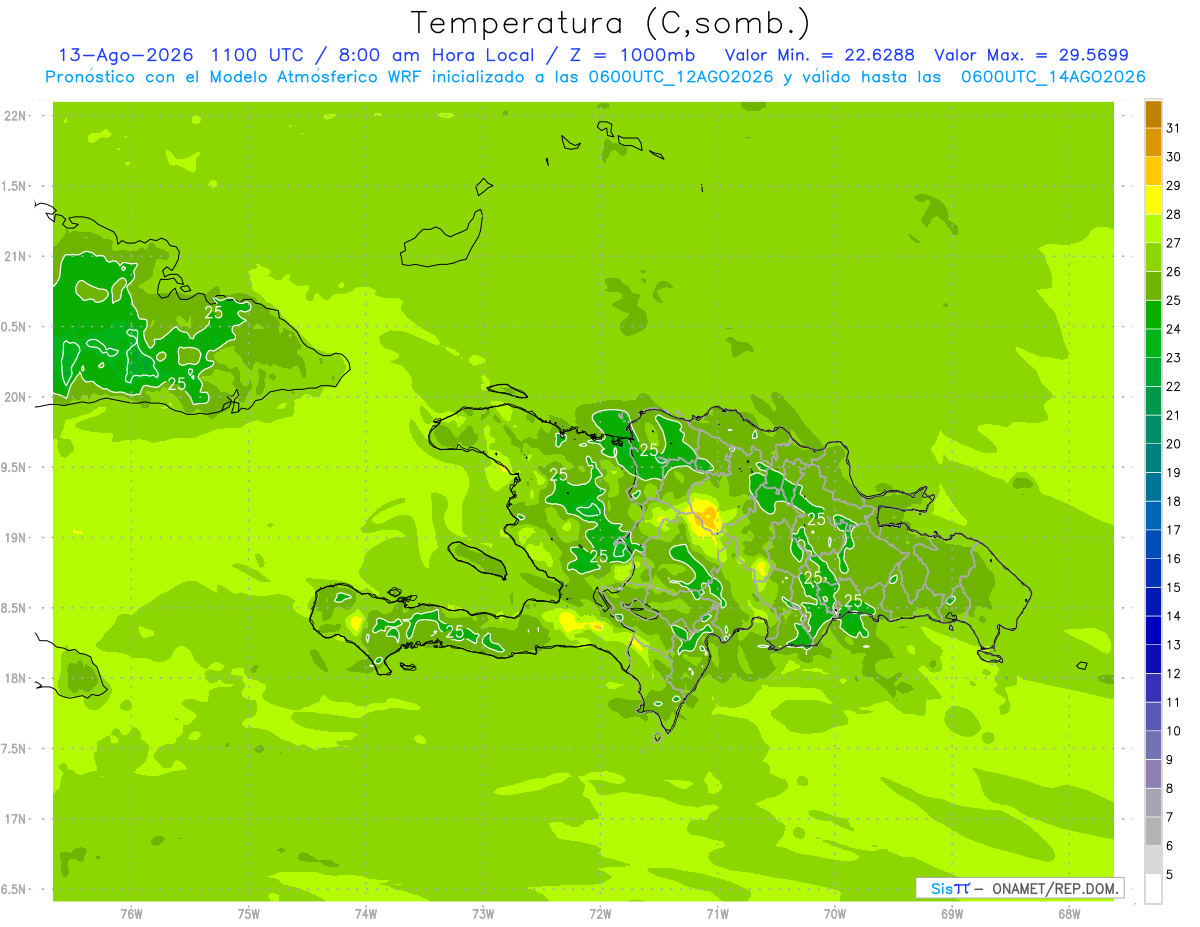The image size is (1200, 927).
Task: Pick the teal swatch between 19 and 20
Action: (x=1153, y=459)
